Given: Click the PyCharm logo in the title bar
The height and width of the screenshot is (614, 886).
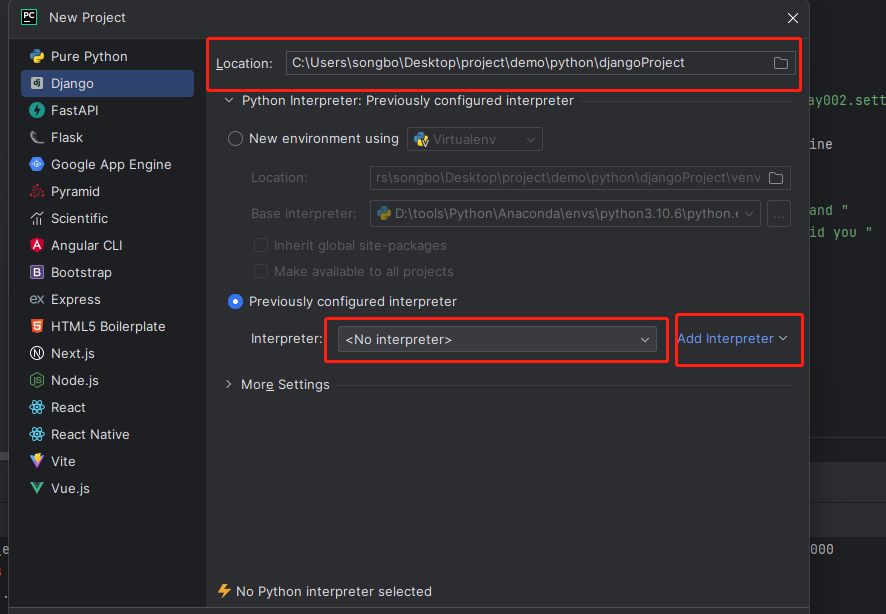Looking at the screenshot, I should pyautogui.click(x=29, y=18).
